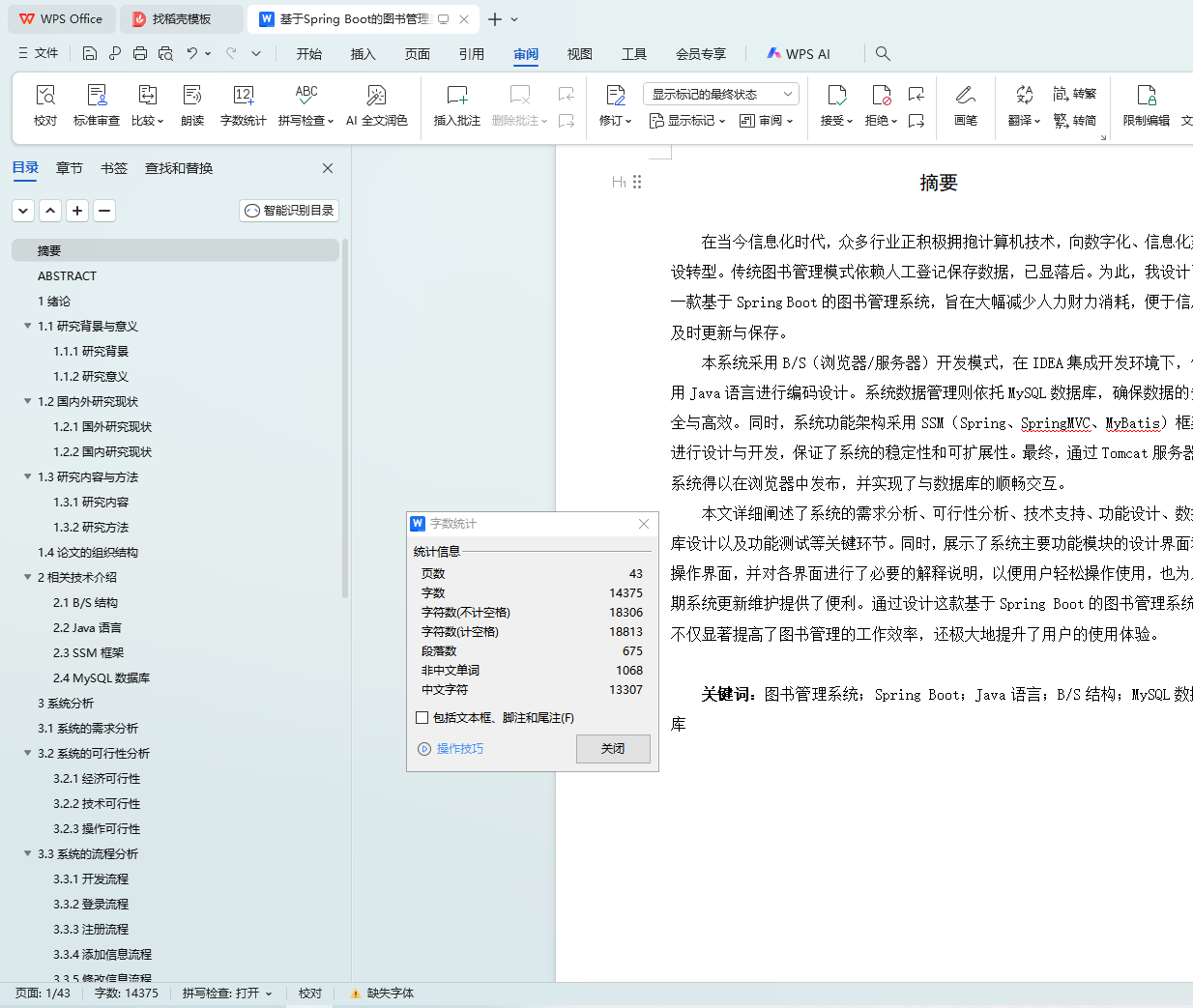Screen dimensions: 1193x1008
Task: Click the 字数: 14375 status bar entry
Action: tap(127, 994)
